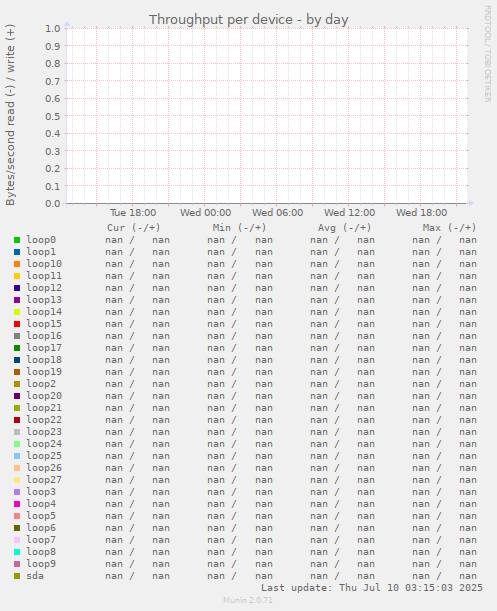Click the loop18 navy legend swatch
497x611 pixels.
pyautogui.click(x=17, y=360)
